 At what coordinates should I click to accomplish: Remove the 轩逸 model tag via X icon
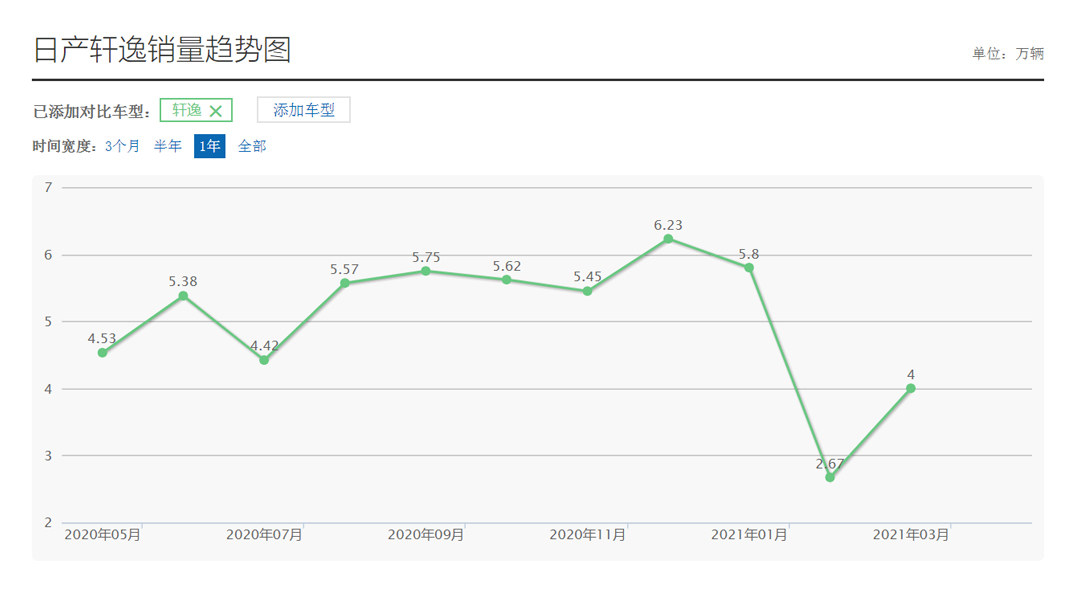coord(216,111)
